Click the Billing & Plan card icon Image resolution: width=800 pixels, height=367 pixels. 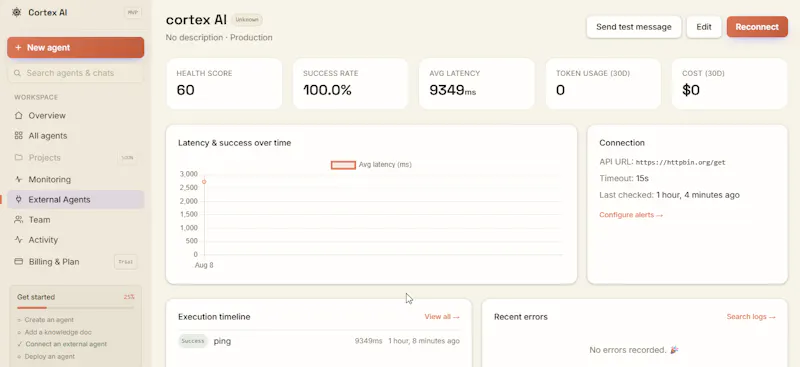pos(18,261)
